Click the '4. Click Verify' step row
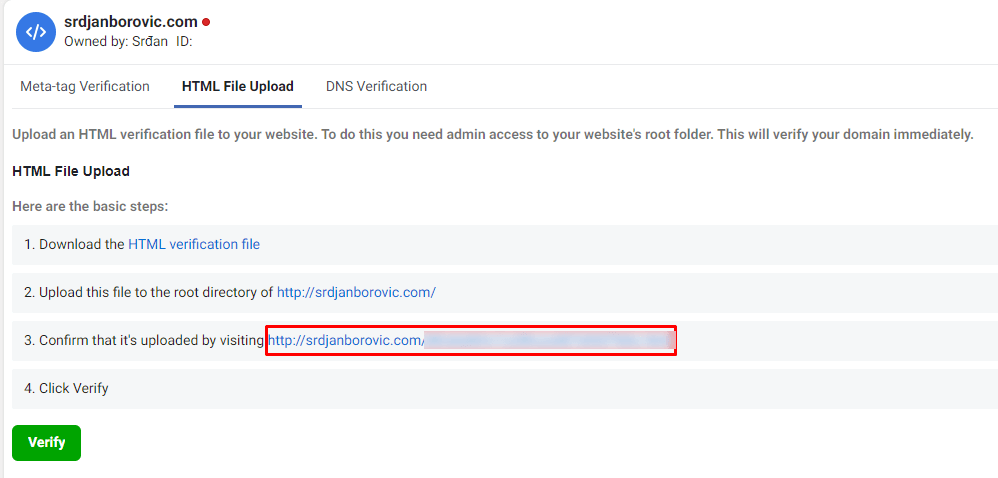The width and height of the screenshot is (998, 478). coord(505,388)
